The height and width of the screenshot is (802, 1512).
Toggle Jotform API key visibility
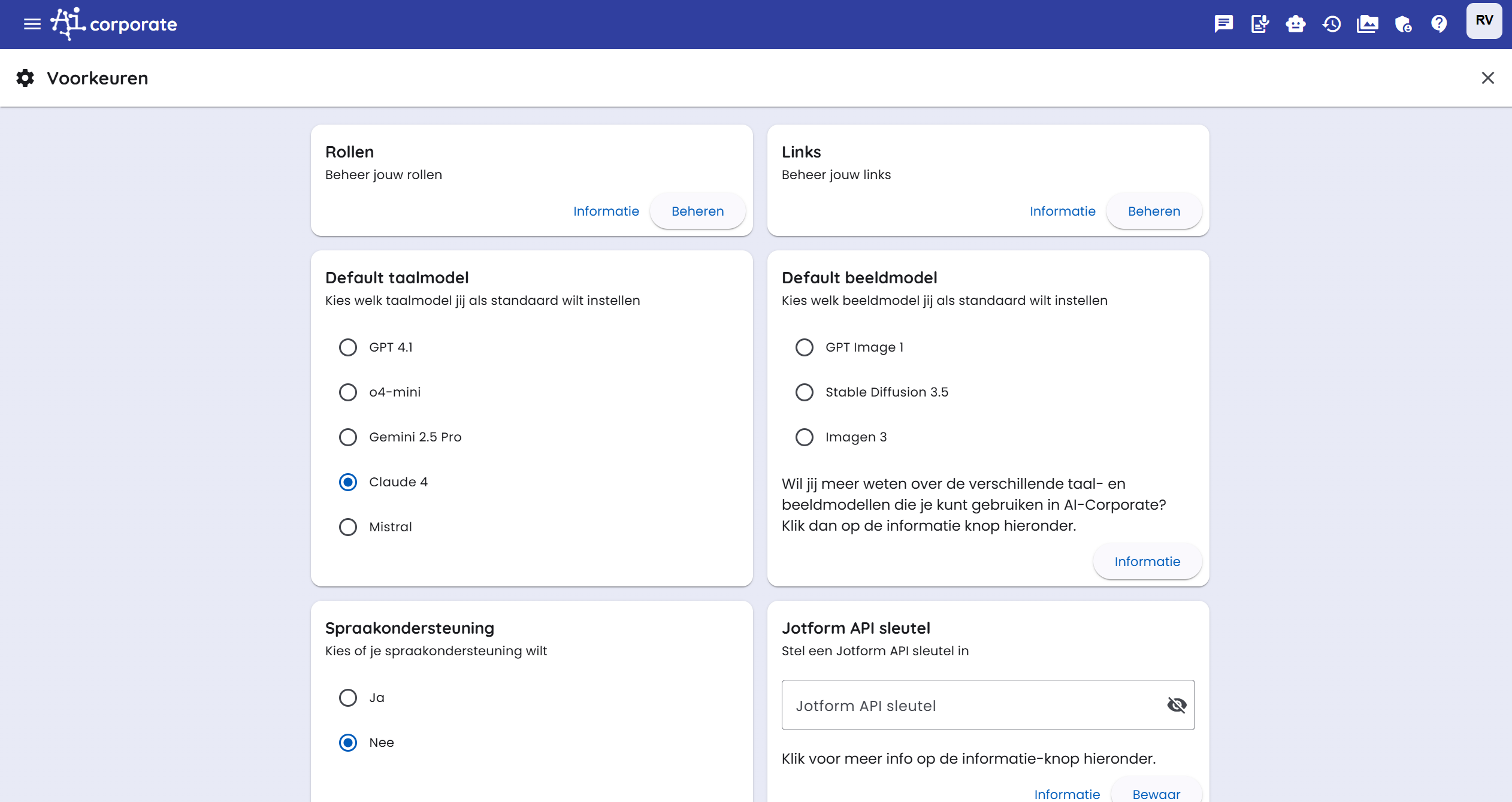pyautogui.click(x=1177, y=705)
